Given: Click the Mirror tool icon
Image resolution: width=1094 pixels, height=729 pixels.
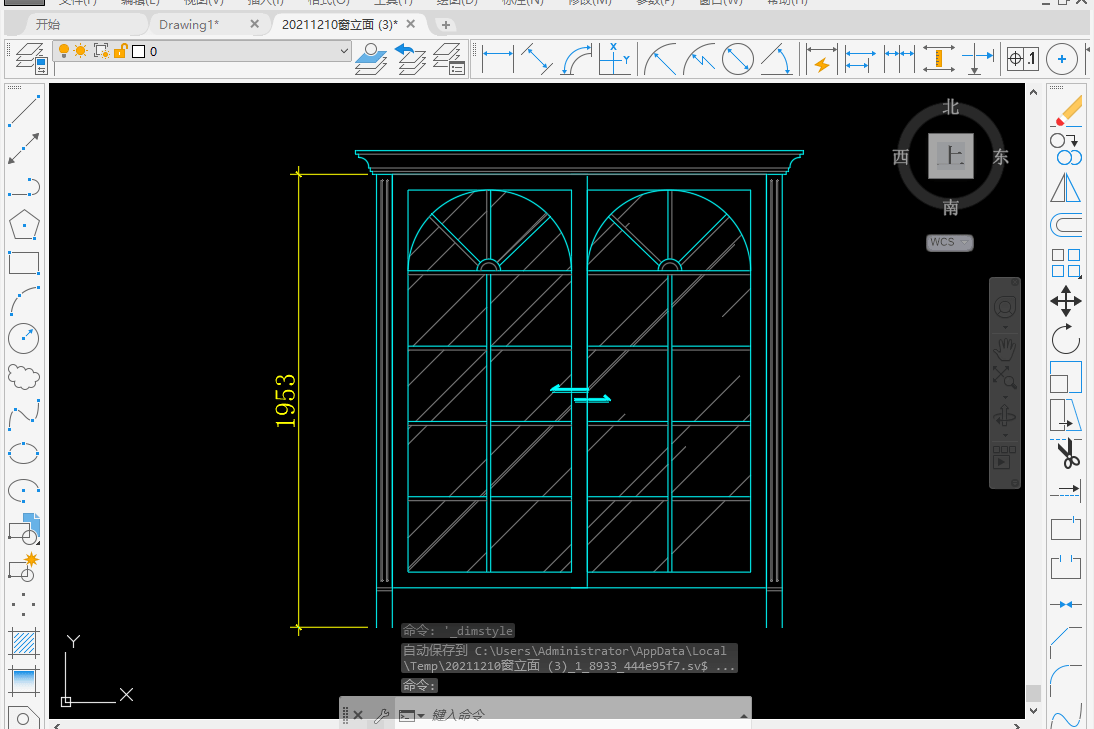Looking at the screenshot, I should [x=1067, y=188].
